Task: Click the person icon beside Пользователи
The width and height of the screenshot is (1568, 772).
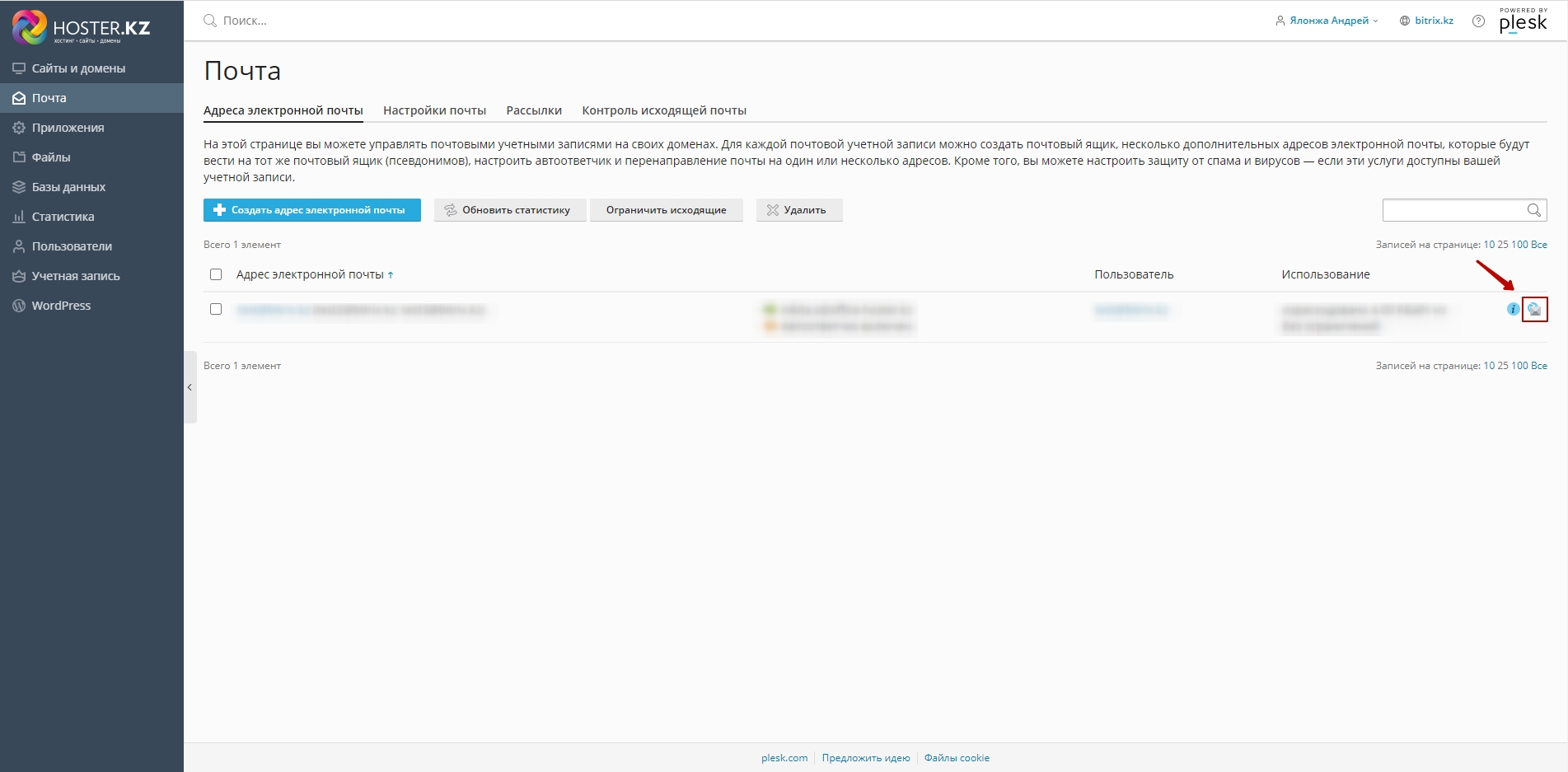Action: pyautogui.click(x=19, y=246)
